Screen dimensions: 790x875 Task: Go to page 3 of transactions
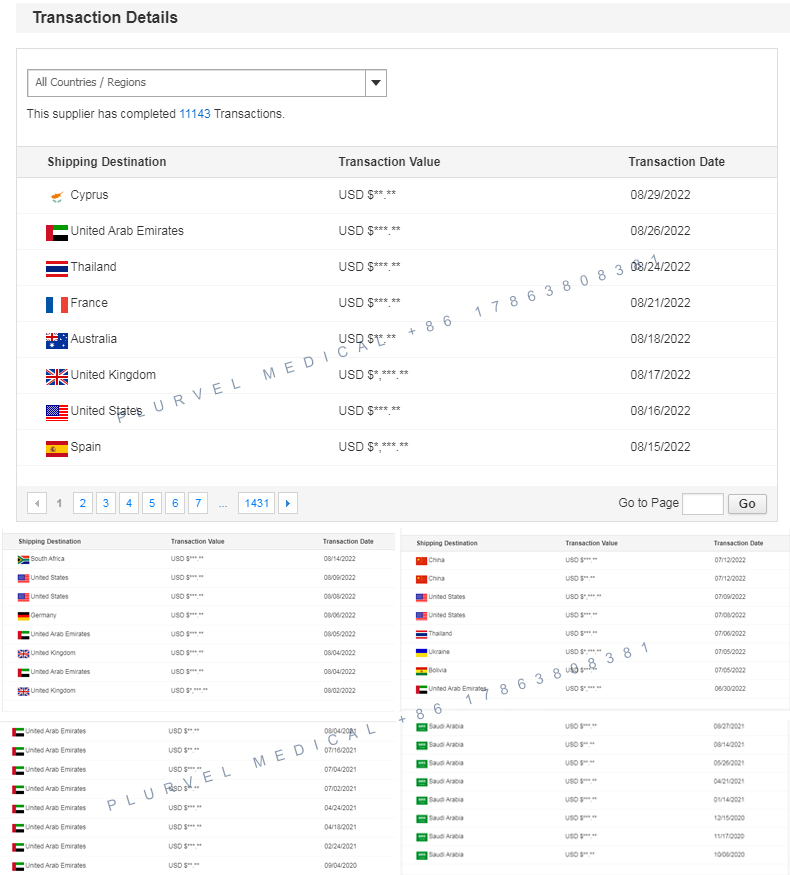[x=105, y=503]
